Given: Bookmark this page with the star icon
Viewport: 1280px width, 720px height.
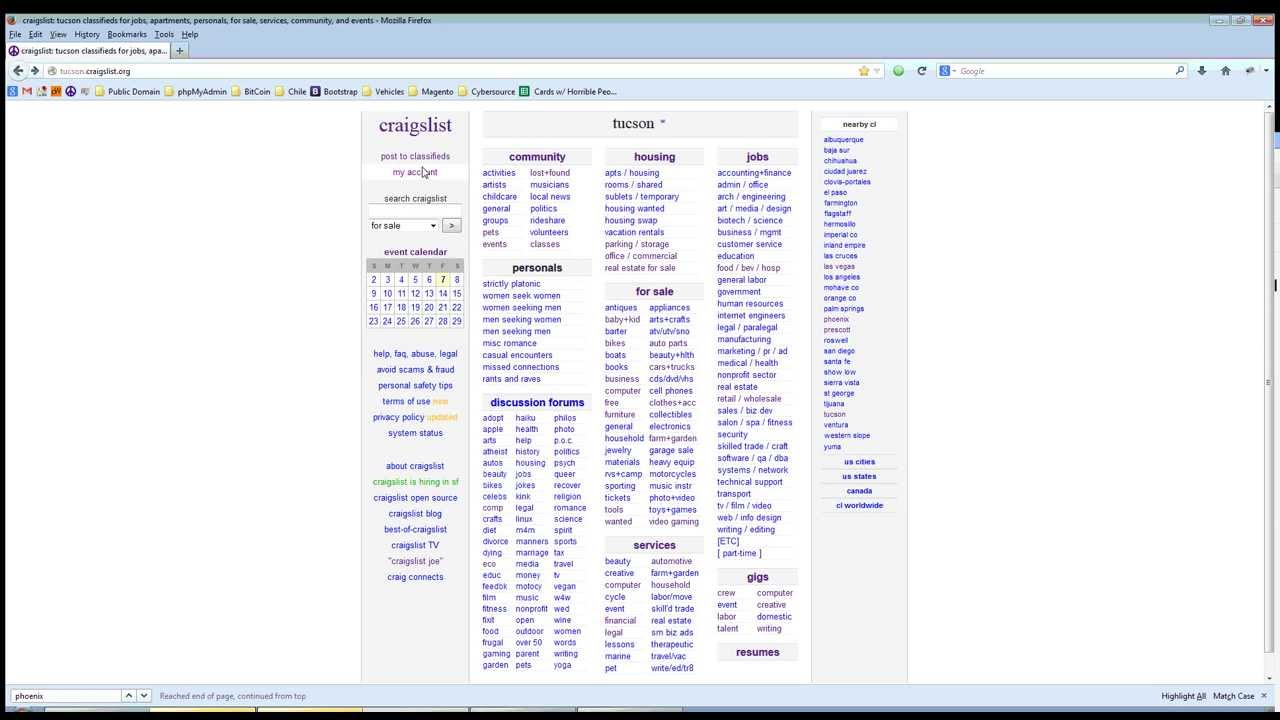Looking at the screenshot, I should 864,71.
